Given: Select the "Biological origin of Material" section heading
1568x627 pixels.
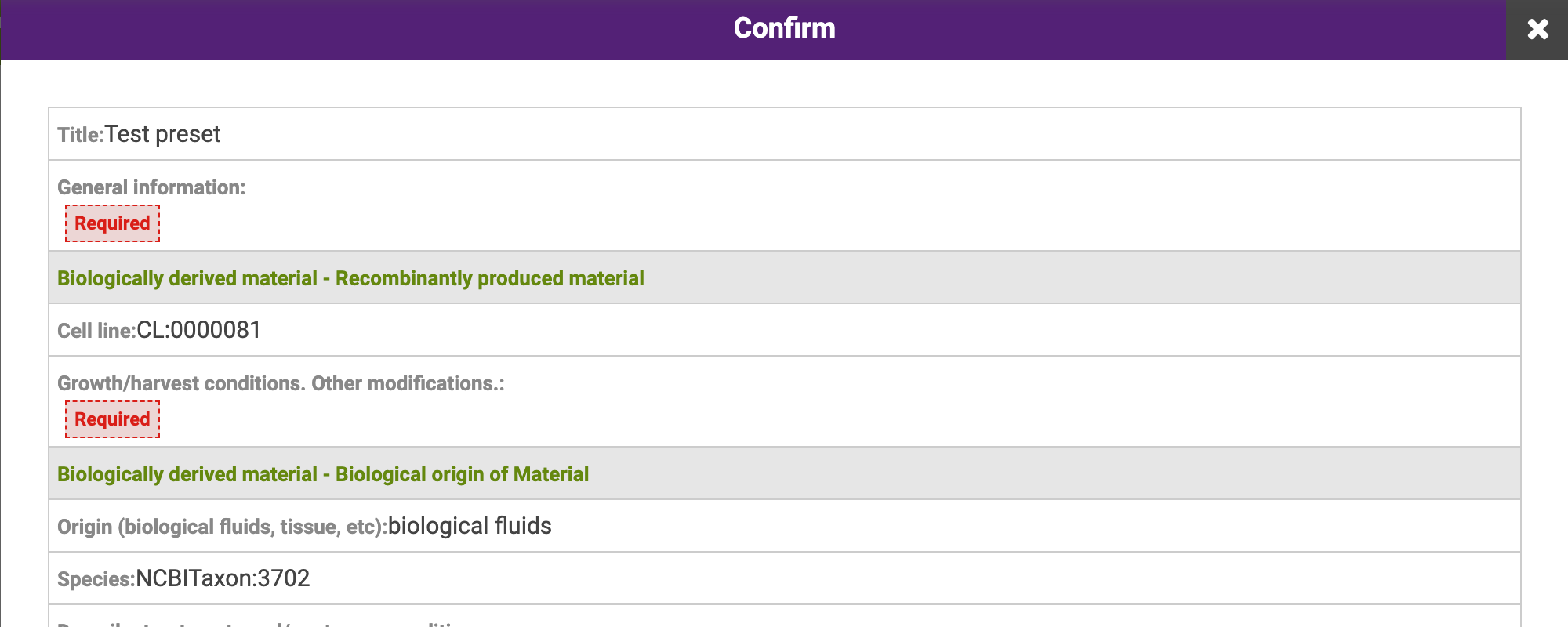Looking at the screenshot, I should point(462,474).
